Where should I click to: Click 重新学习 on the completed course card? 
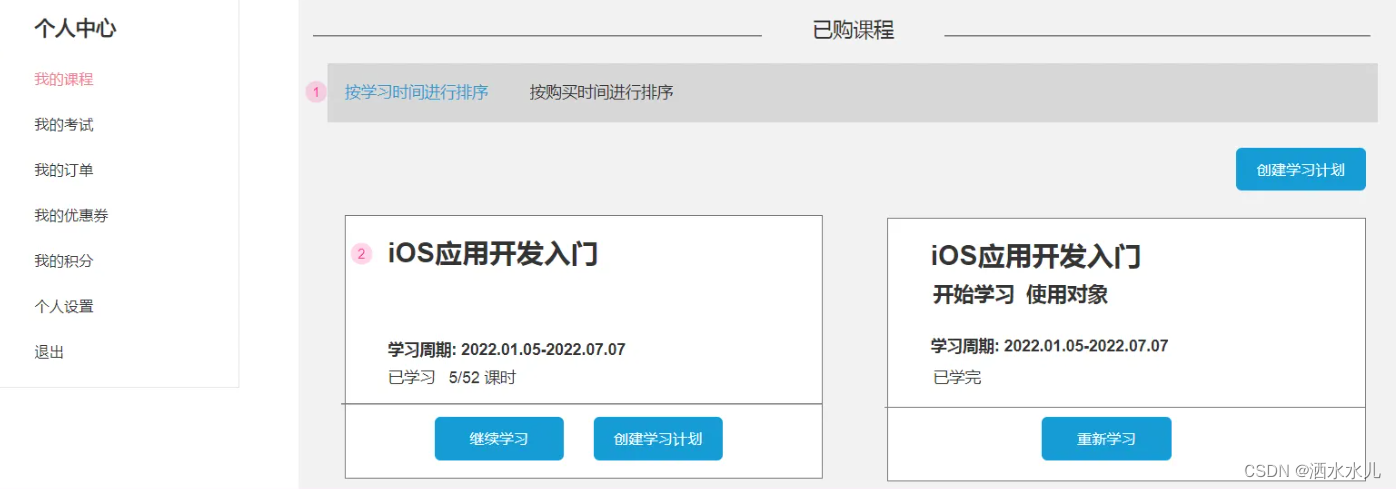coord(1106,439)
